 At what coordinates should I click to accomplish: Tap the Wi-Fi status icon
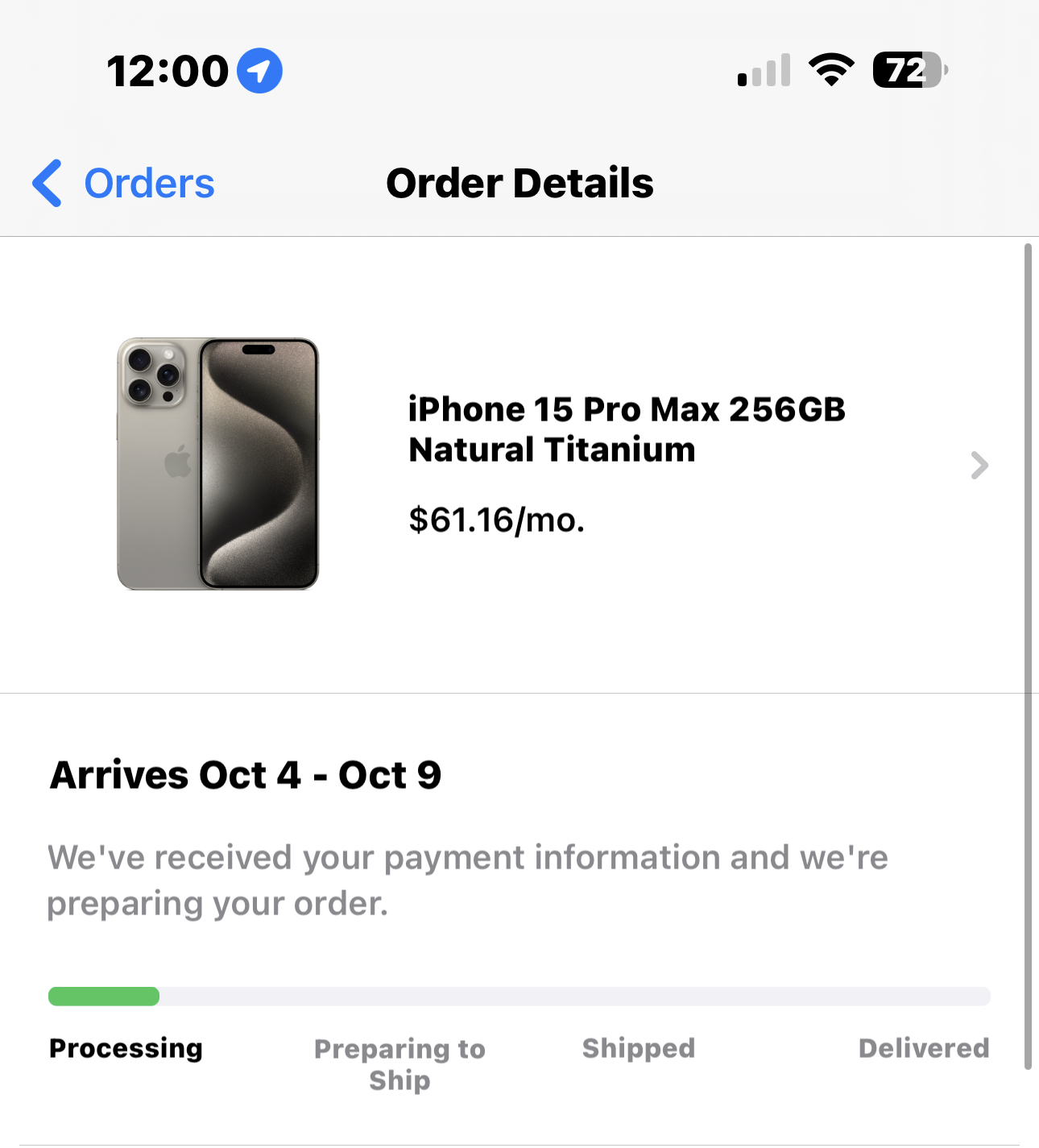[x=831, y=70]
